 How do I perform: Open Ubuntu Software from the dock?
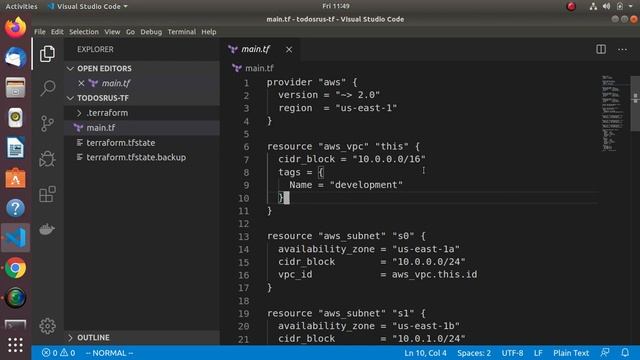coord(16,178)
